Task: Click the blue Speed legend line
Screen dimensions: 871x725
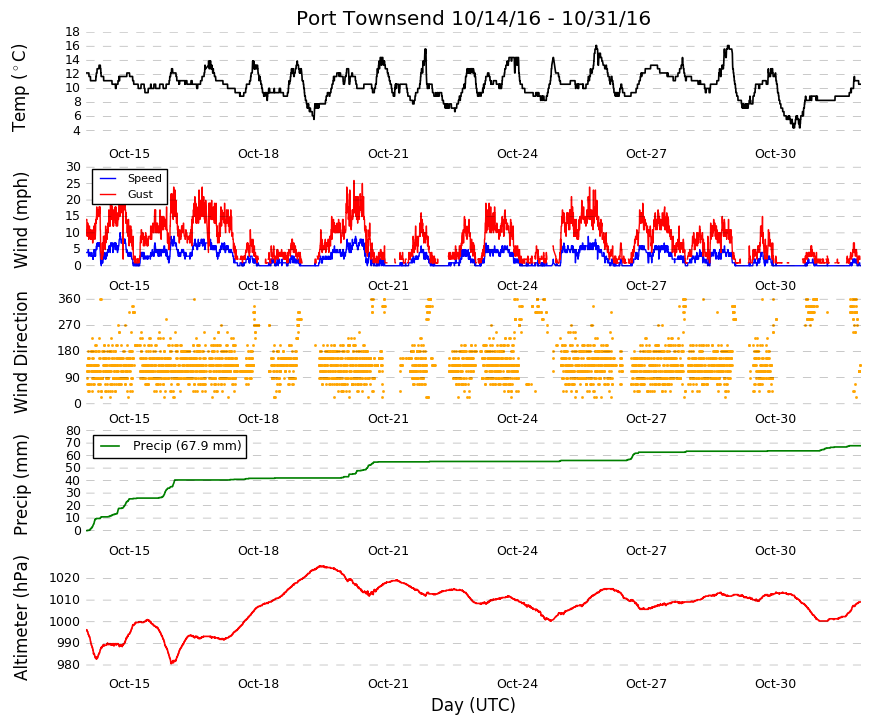Action: [x=107, y=178]
